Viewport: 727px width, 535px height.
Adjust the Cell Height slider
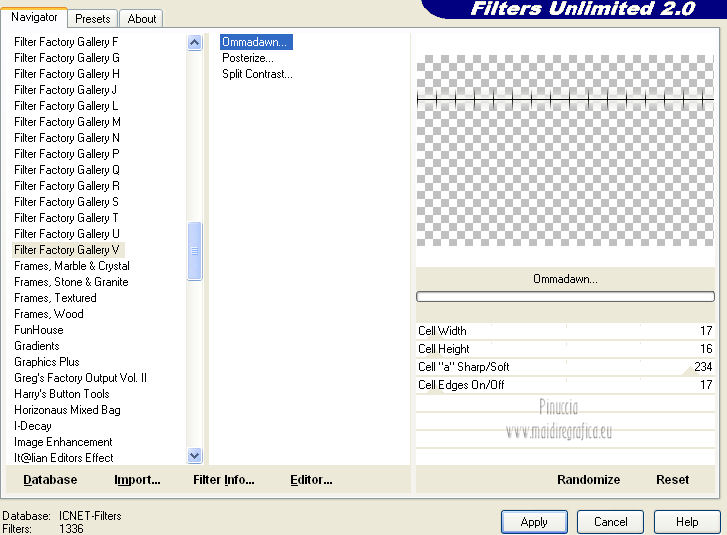565,349
